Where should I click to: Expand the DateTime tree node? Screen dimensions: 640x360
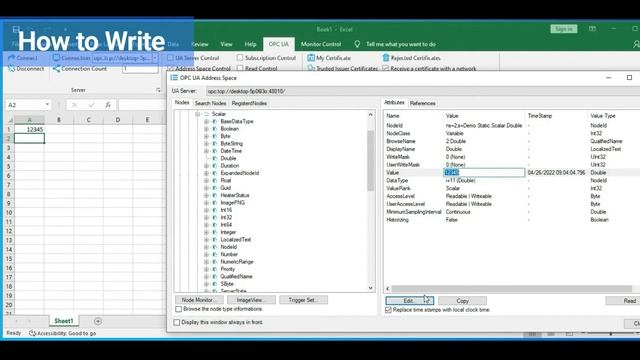(x=207, y=151)
